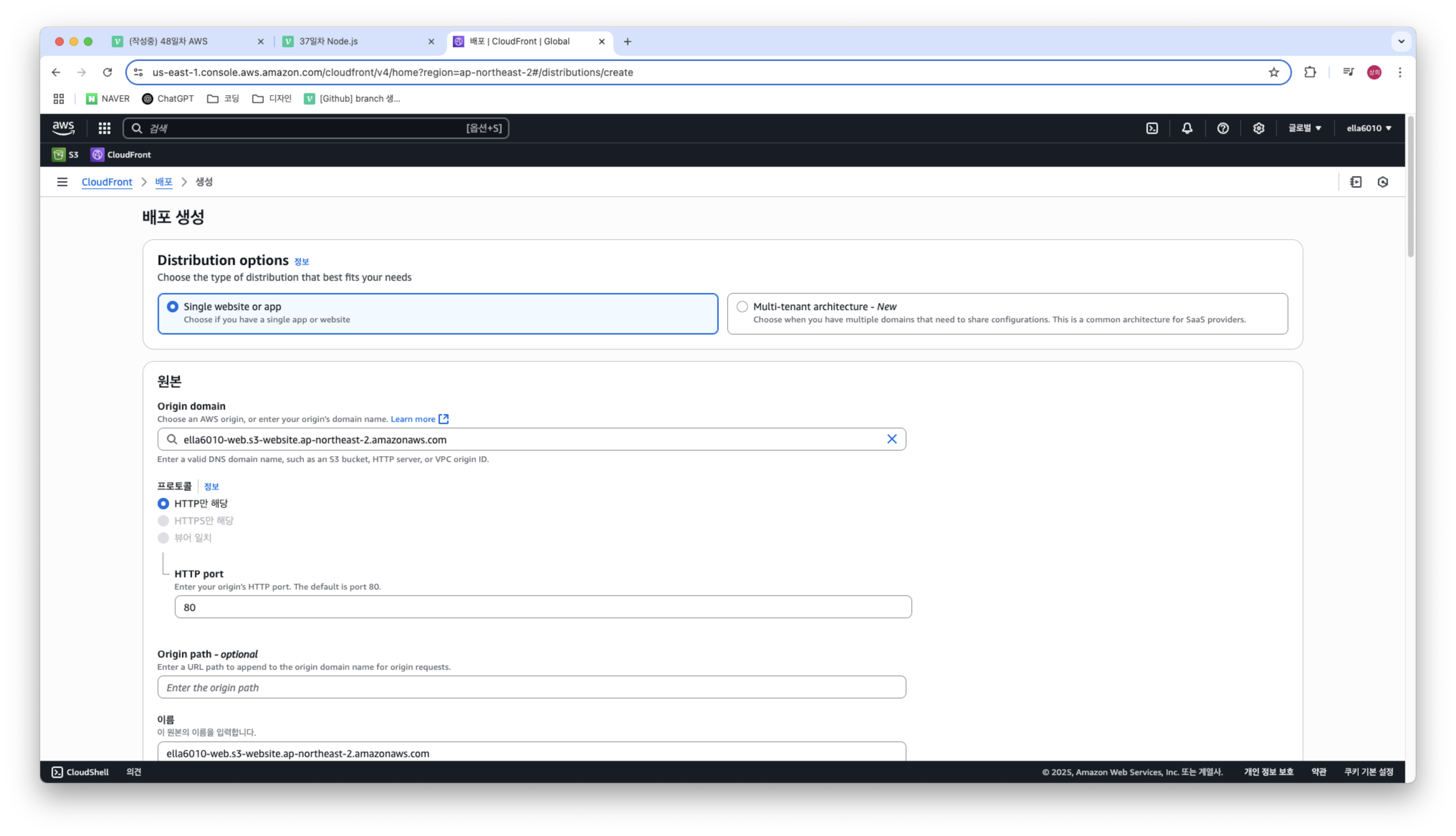Open 약관 footer link
Image resolution: width=1456 pixels, height=836 pixels.
[x=1318, y=772]
